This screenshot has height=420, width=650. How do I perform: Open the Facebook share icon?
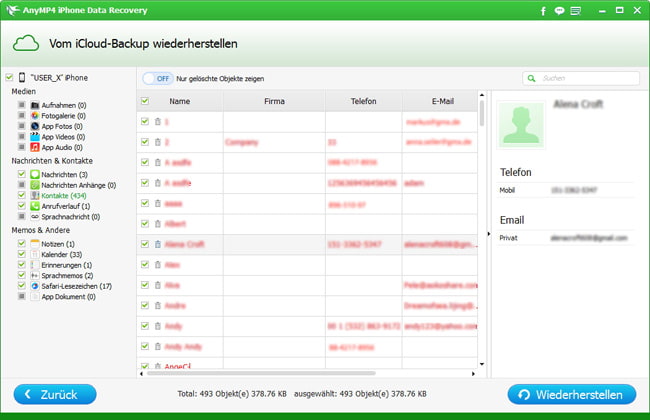(x=543, y=11)
